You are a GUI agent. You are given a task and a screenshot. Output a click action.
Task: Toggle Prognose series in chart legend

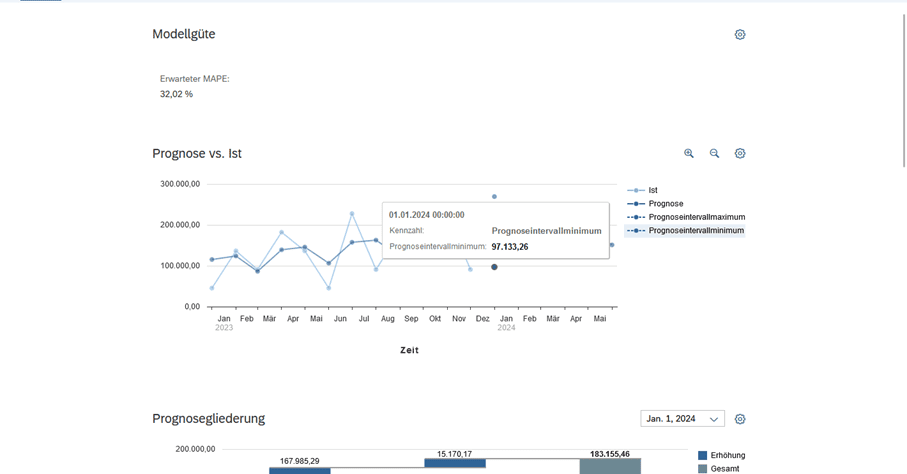pyautogui.click(x=665, y=204)
